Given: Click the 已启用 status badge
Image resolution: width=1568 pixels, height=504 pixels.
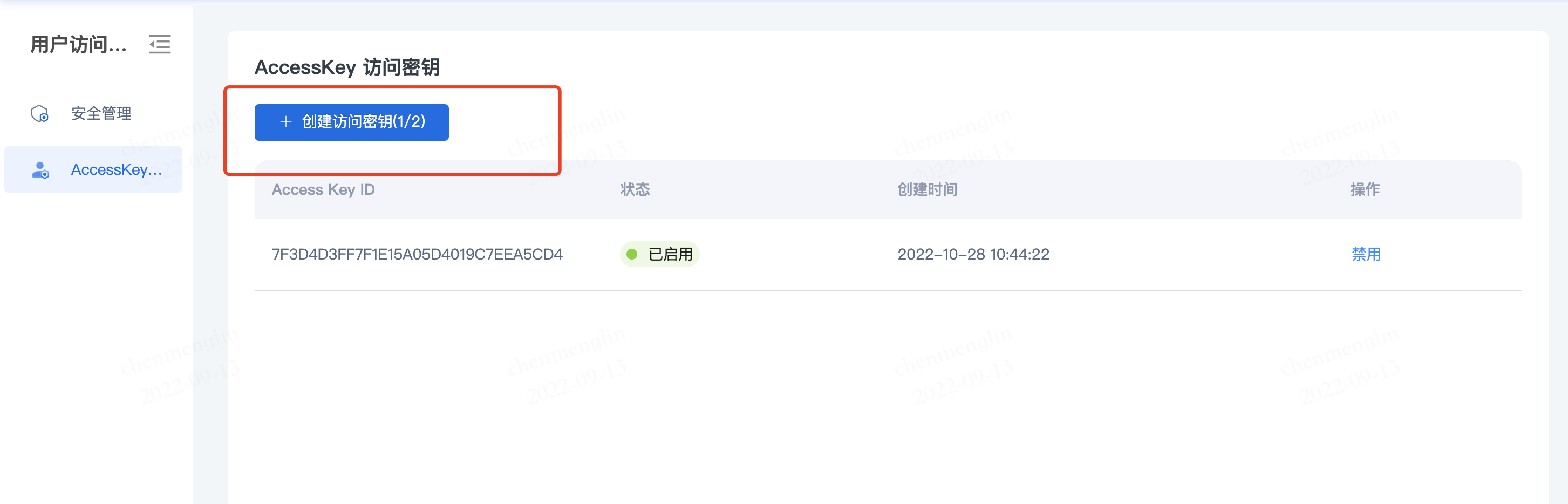Looking at the screenshot, I should pos(659,255).
